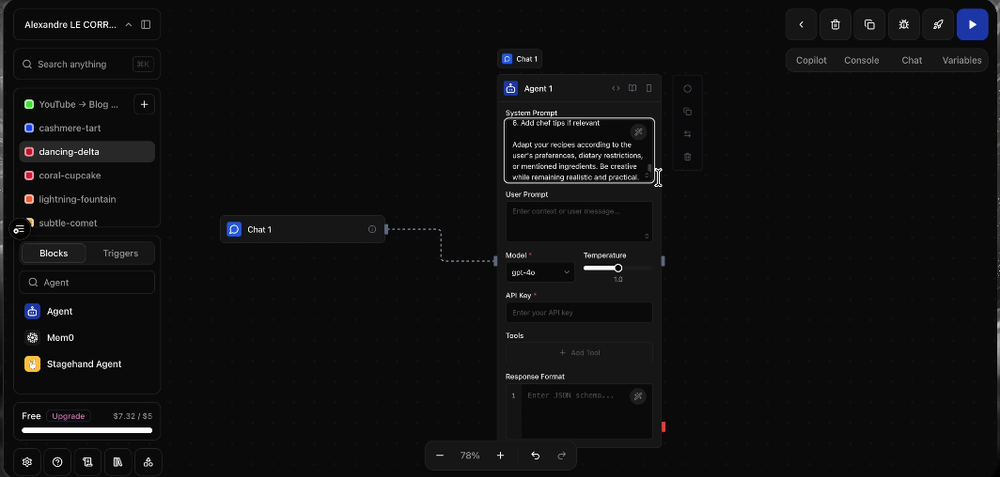Open Agent 1 documentation book icon

[x=633, y=88]
